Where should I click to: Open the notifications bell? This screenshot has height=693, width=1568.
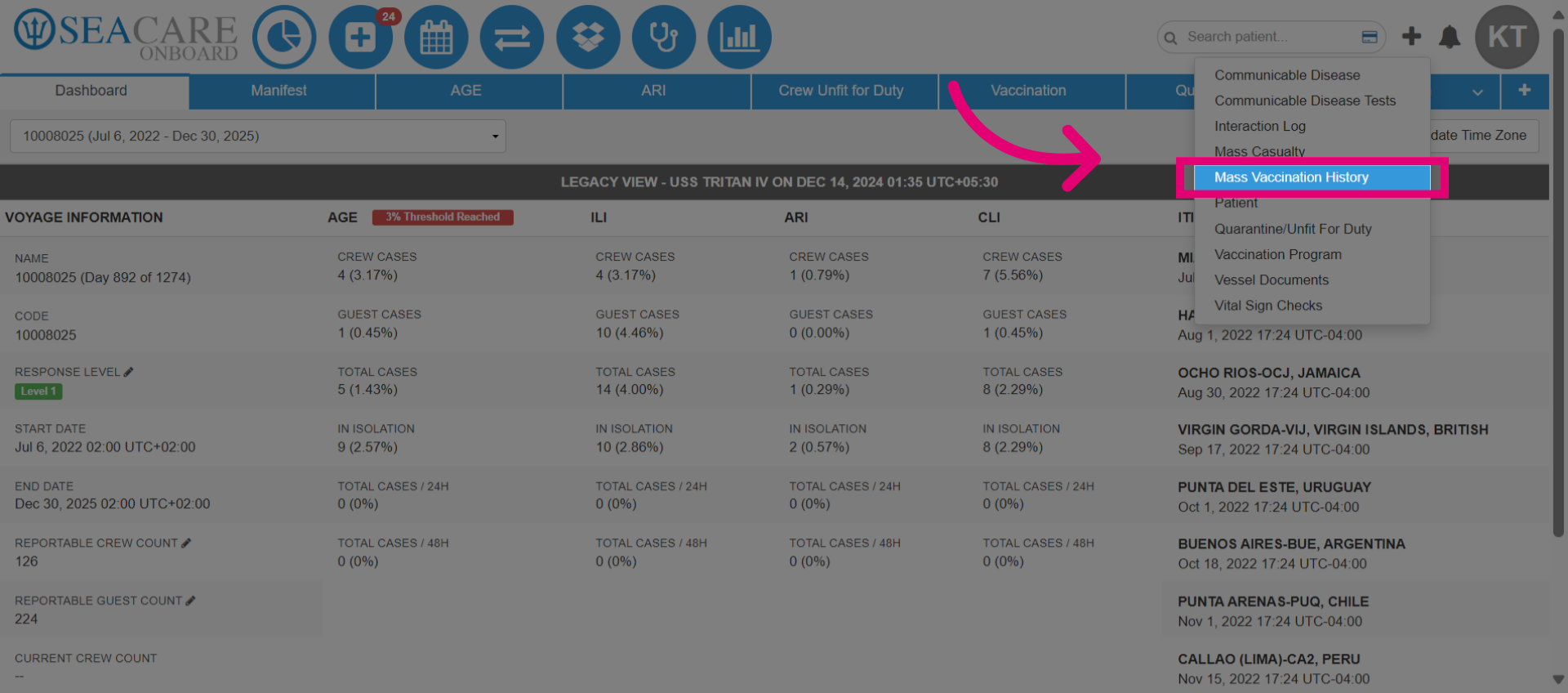(x=1450, y=37)
